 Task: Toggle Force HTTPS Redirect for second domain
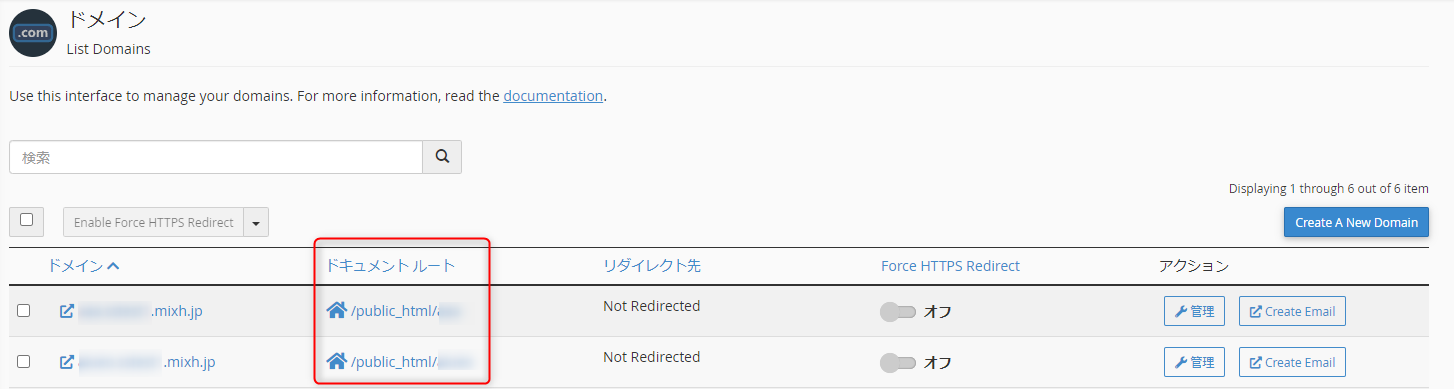(897, 363)
